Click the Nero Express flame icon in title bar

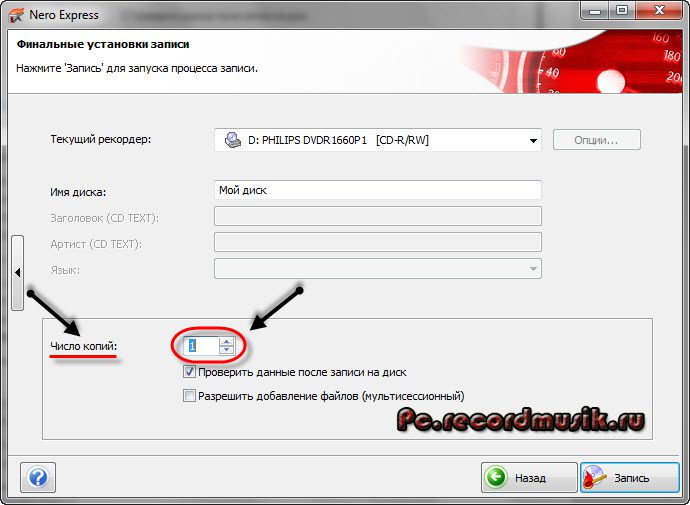coord(16,15)
